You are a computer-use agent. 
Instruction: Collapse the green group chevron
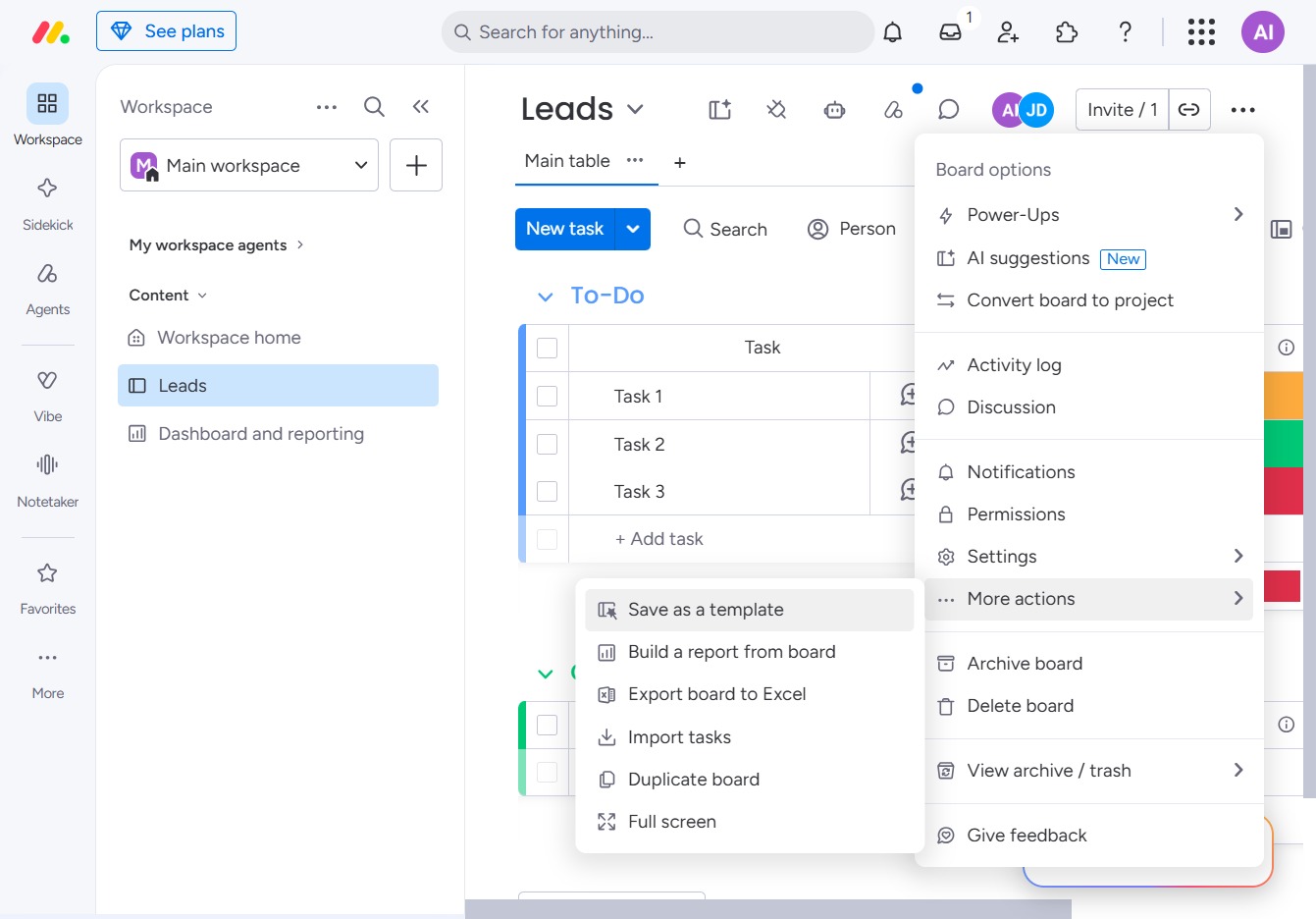[x=546, y=674]
